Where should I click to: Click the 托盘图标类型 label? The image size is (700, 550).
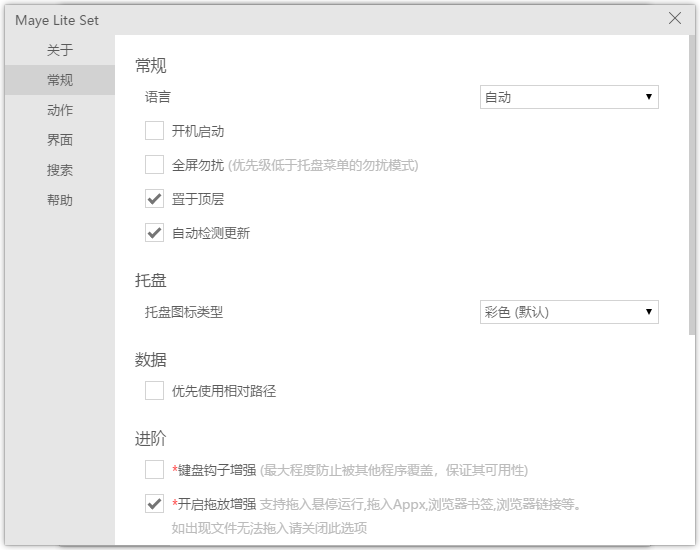tap(184, 312)
